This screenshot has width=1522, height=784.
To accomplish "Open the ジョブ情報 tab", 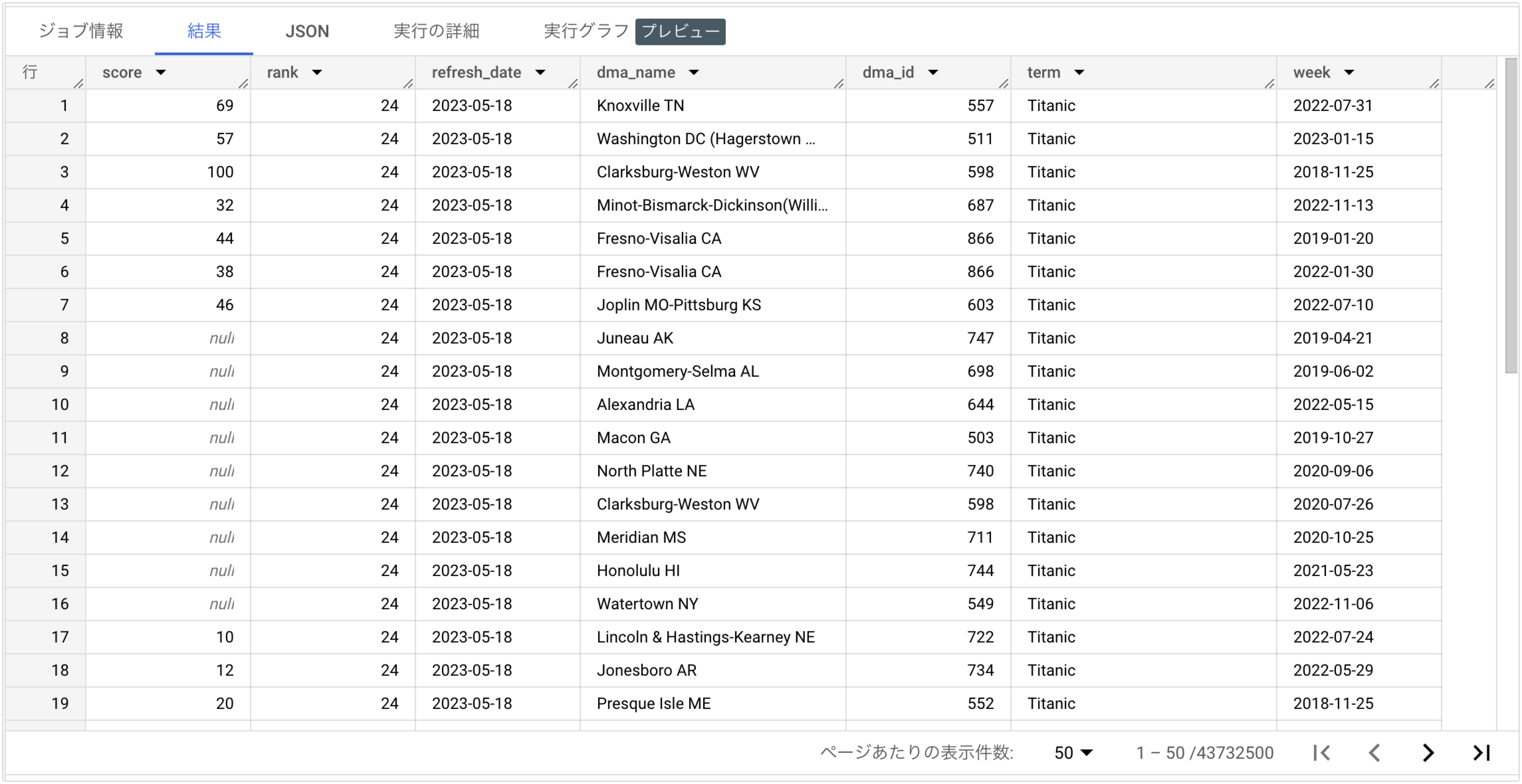I will pos(81,31).
